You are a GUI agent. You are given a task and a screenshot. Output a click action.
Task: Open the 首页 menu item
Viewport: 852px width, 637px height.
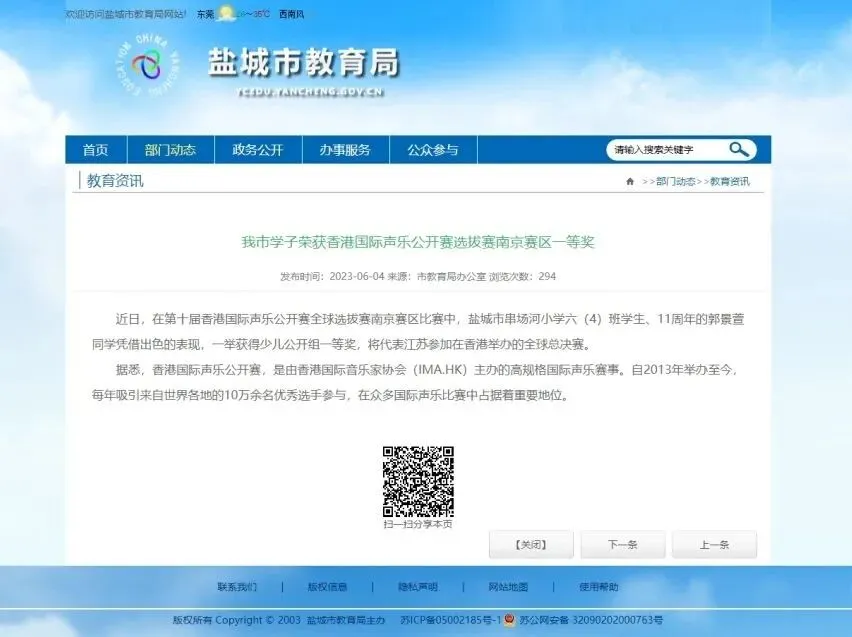(x=96, y=149)
